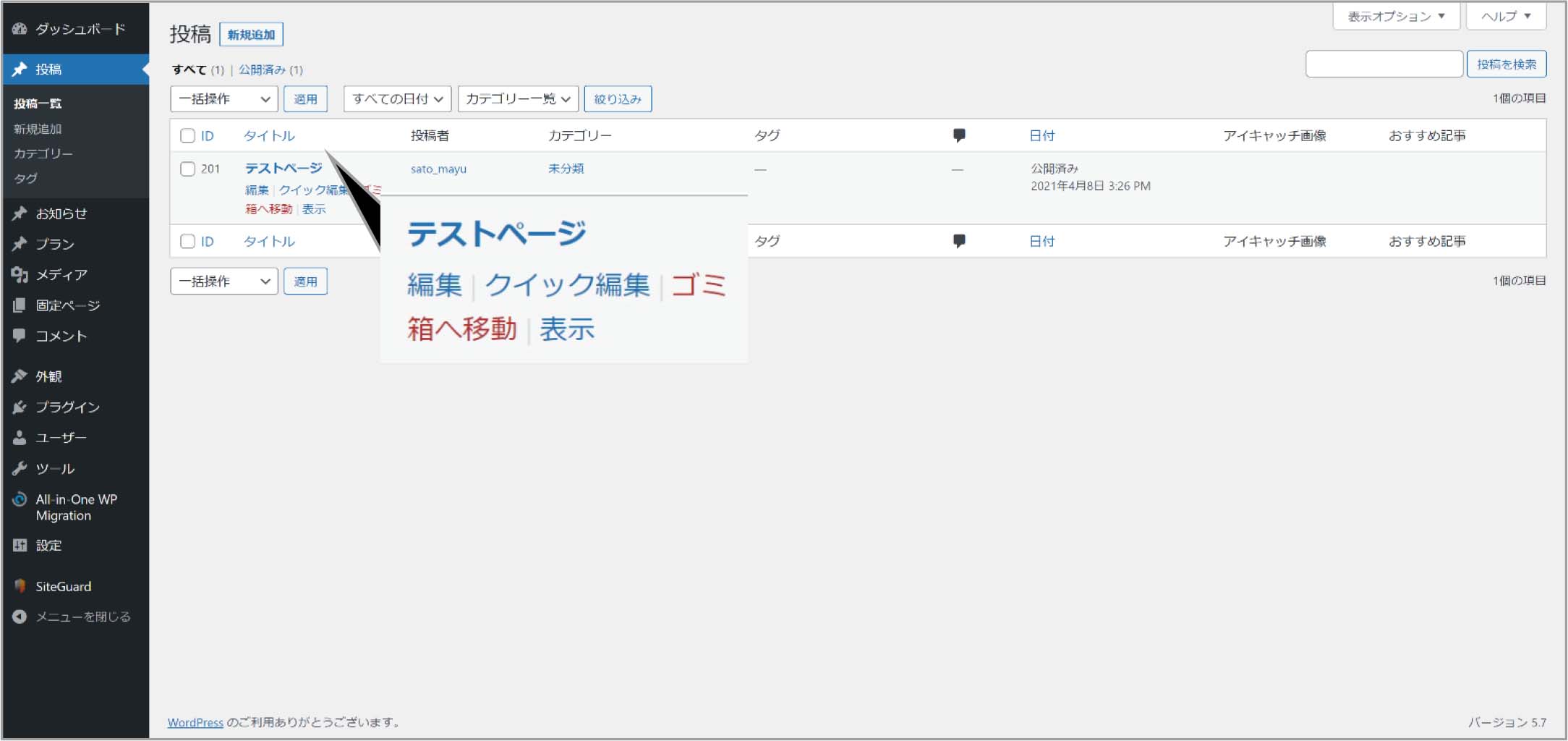This screenshot has height=741, width=1568.
Task: Click the Fixed Pages icon in sidebar
Action: 20,305
